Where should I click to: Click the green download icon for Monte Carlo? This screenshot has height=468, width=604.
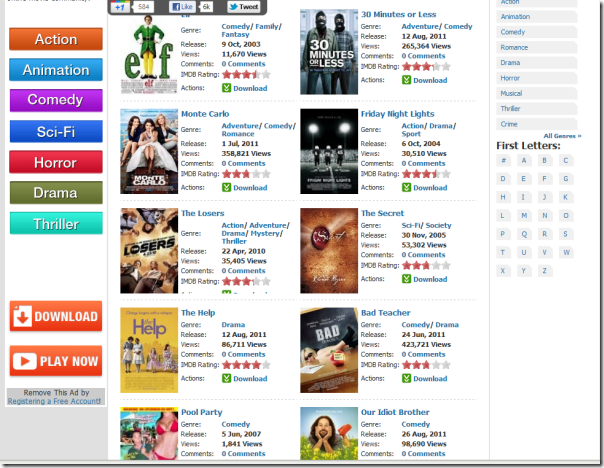tap(226, 187)
